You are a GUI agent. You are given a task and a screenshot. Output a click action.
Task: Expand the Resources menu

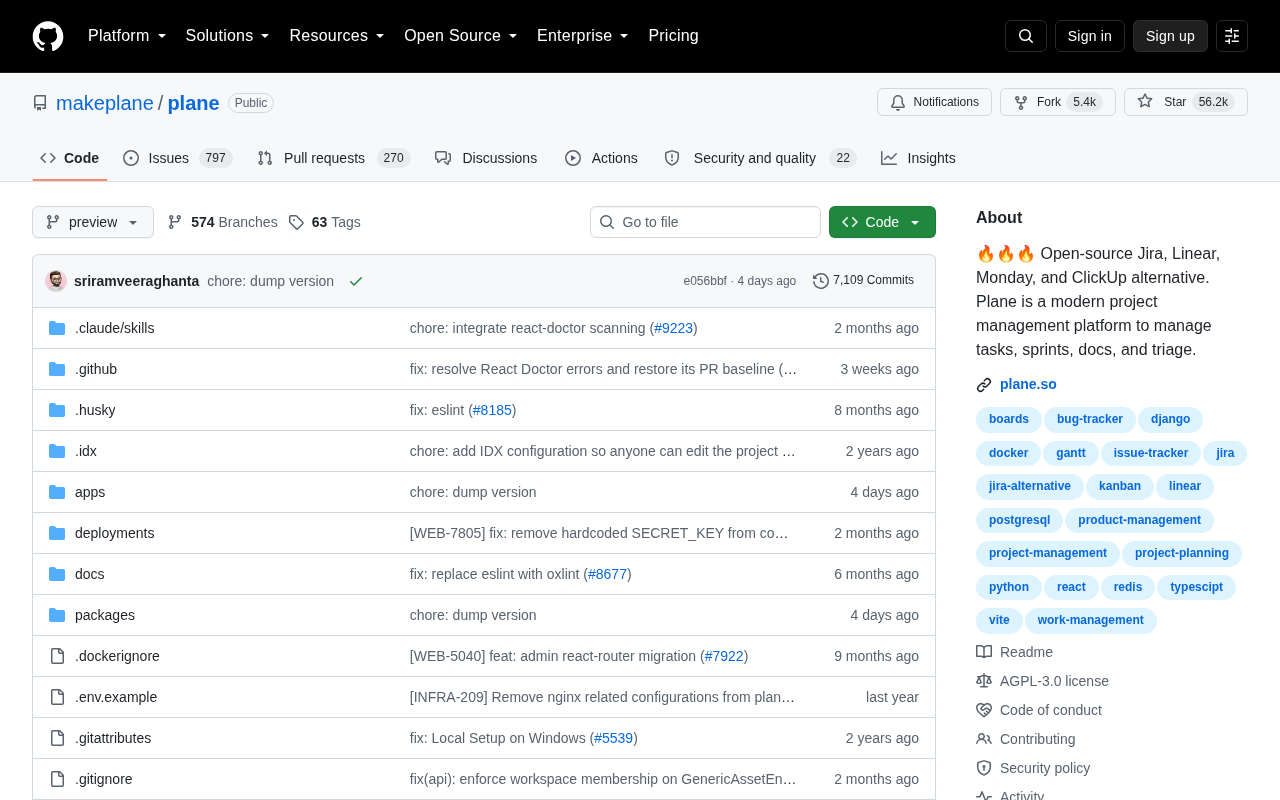click(x=337, y=36)
